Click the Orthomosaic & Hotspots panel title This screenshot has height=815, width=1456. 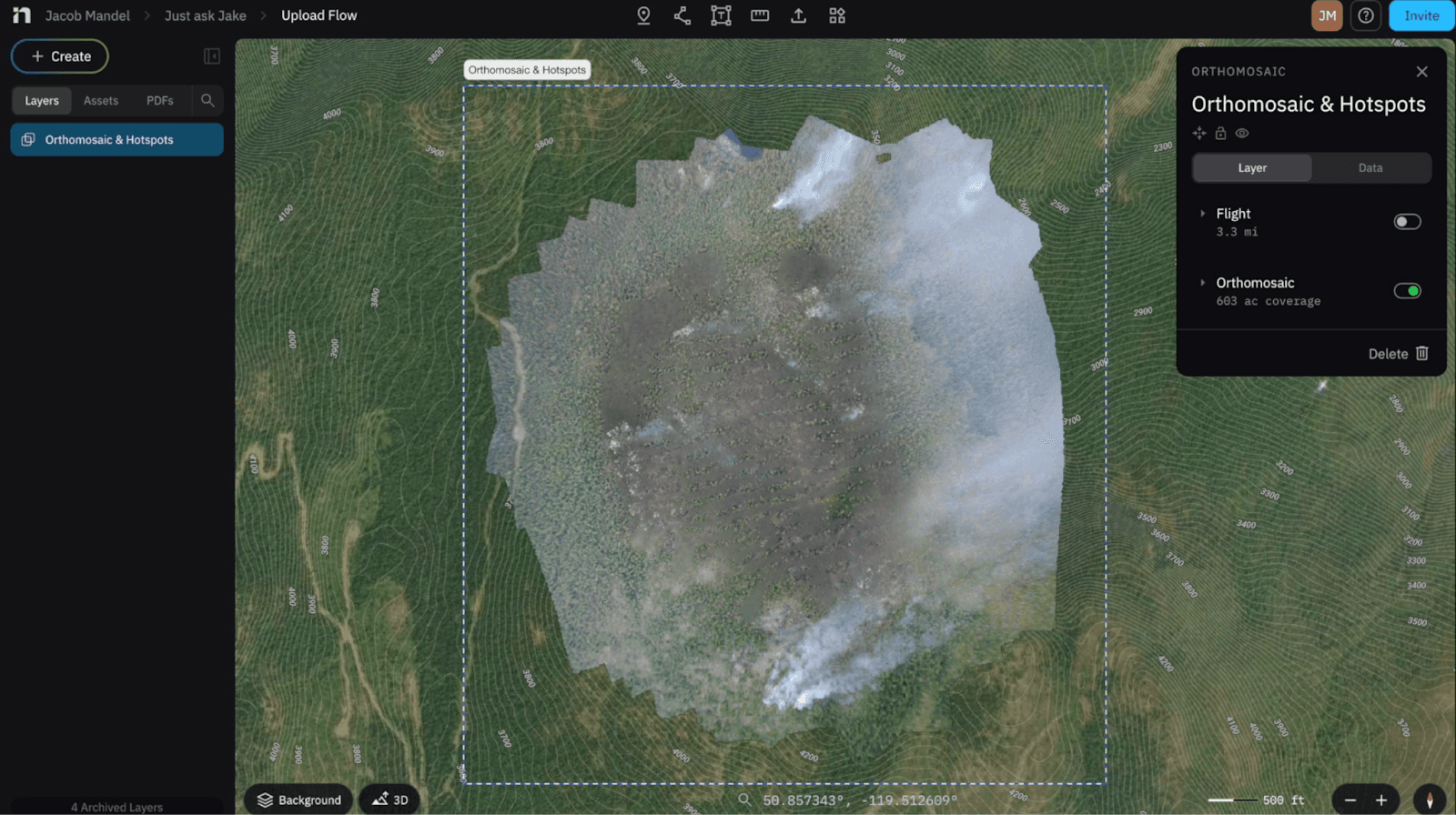click(1309, 105)
